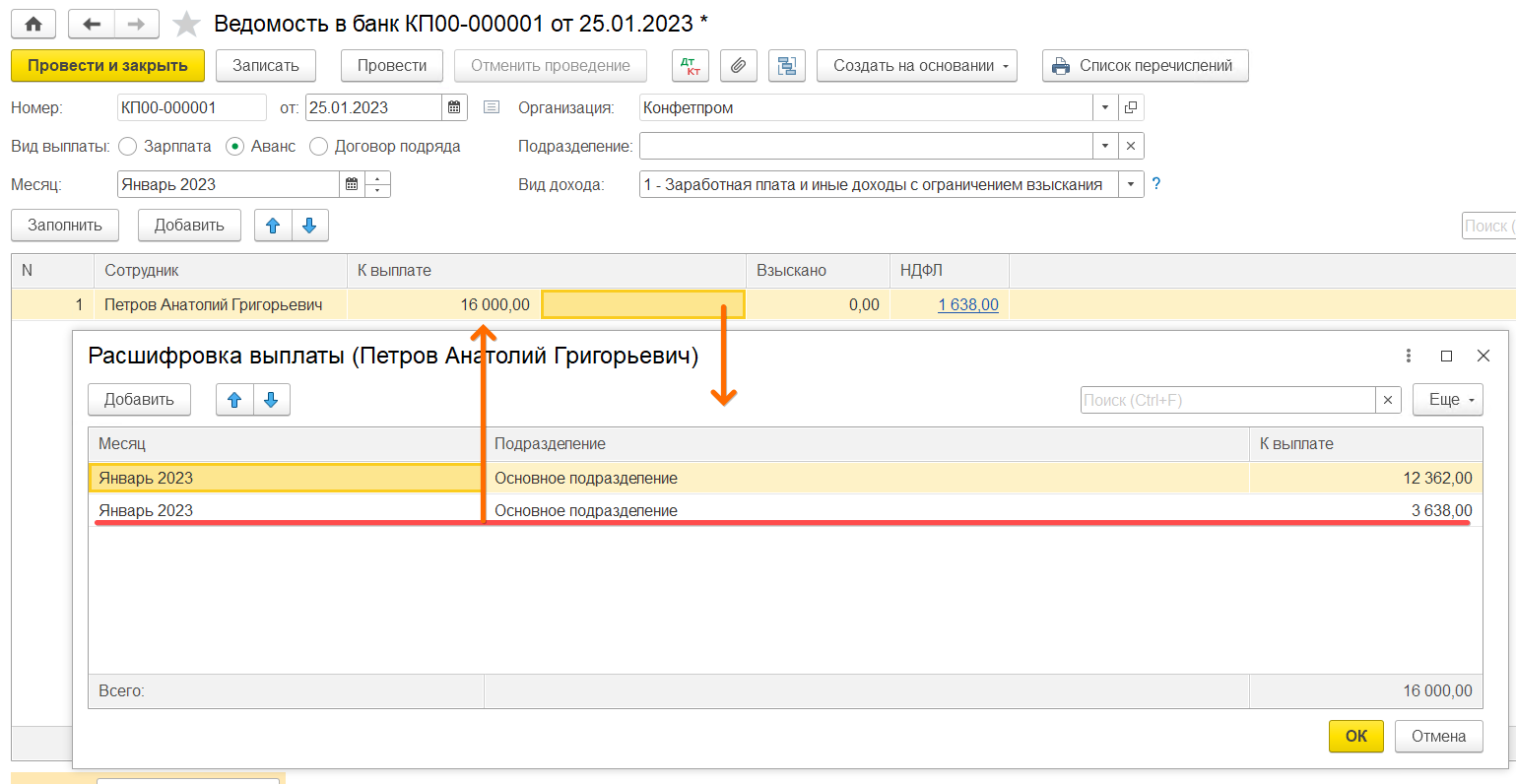Viewport: 1516px width, 784px height.
Task: Add document to favorites with star icon
Action: (x=186, y=24)
